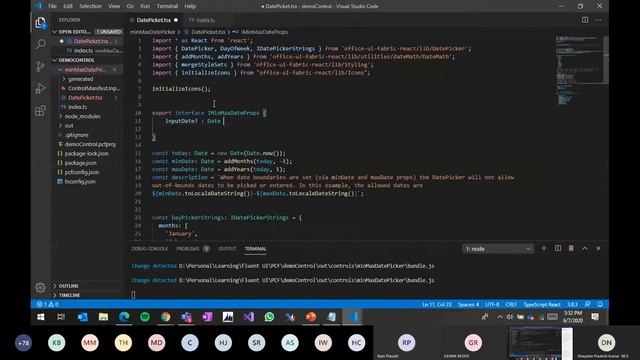Screen dimensions: 640x360
Task: Switch to the Output panel tab
Action: coord(227,249)
